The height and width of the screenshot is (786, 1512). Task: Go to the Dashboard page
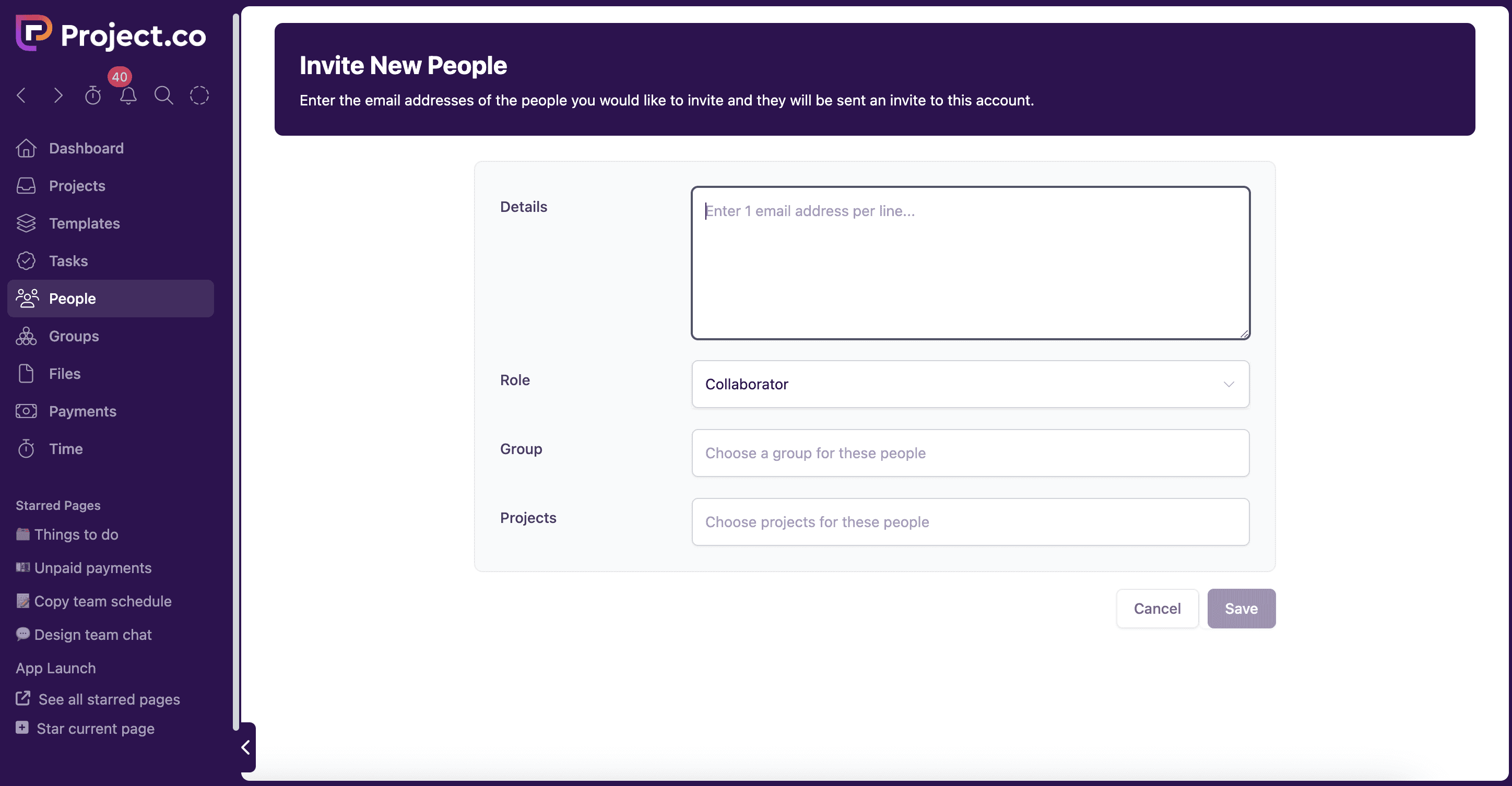coord(86,148)
